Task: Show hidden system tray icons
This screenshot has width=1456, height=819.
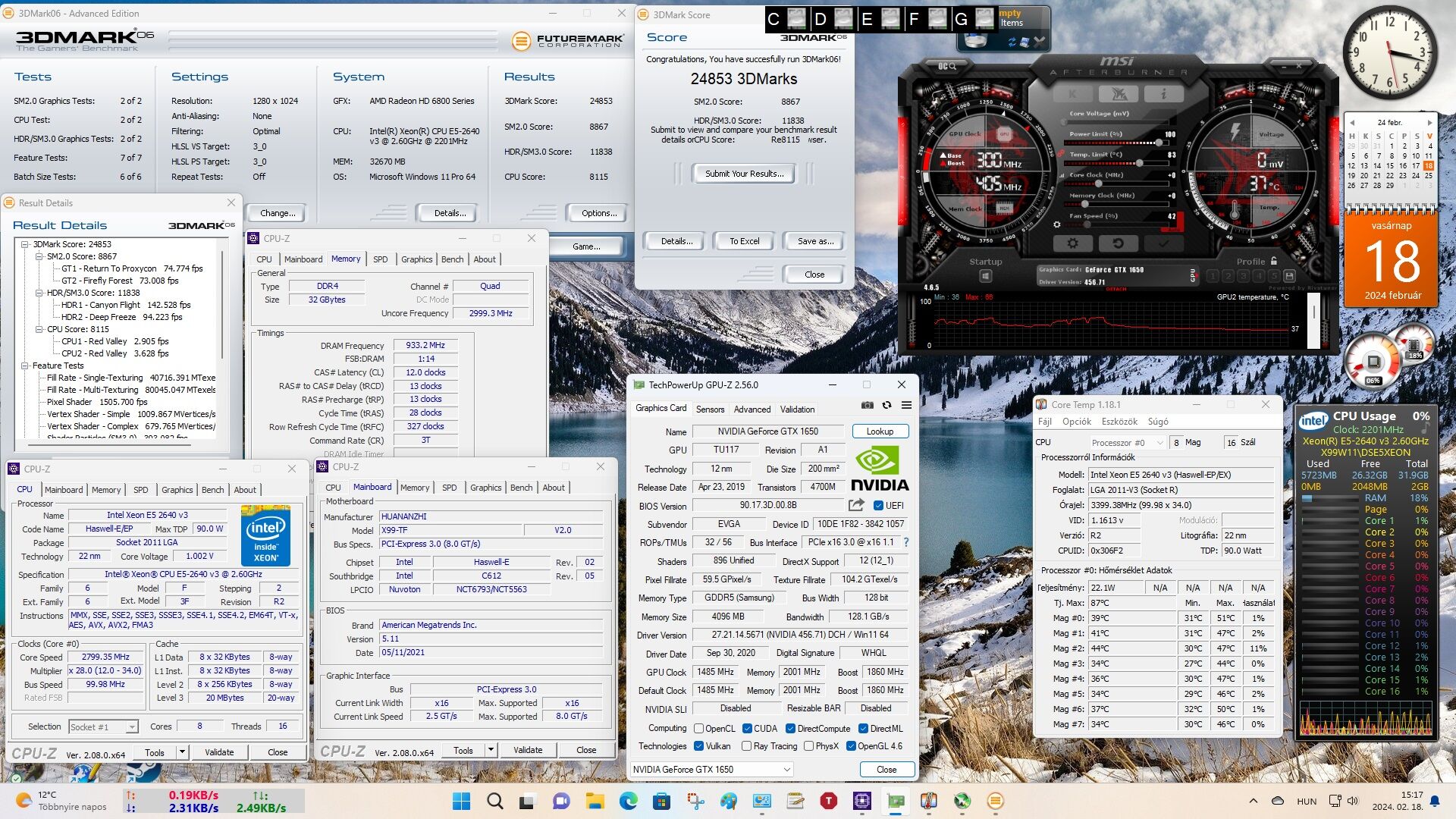Action: [x=1253, y=801]
